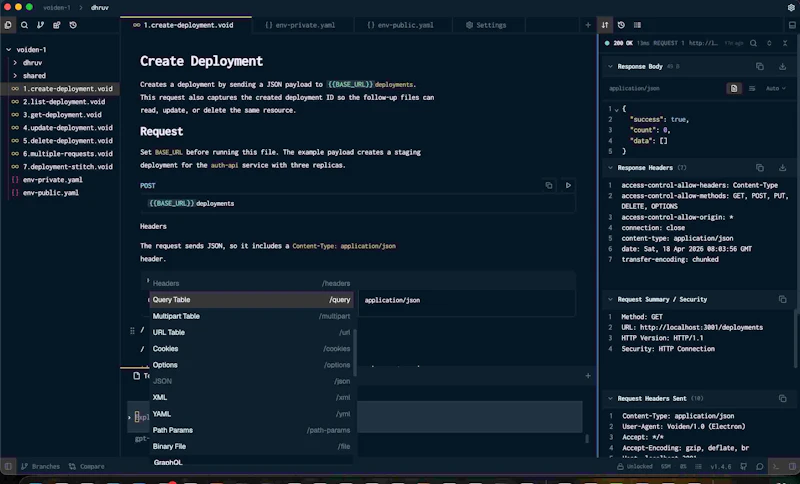This screenshot has height=484, width=800.
Task: Toggle the bottom panel layout icon
Action: click(x=792, y=24)
